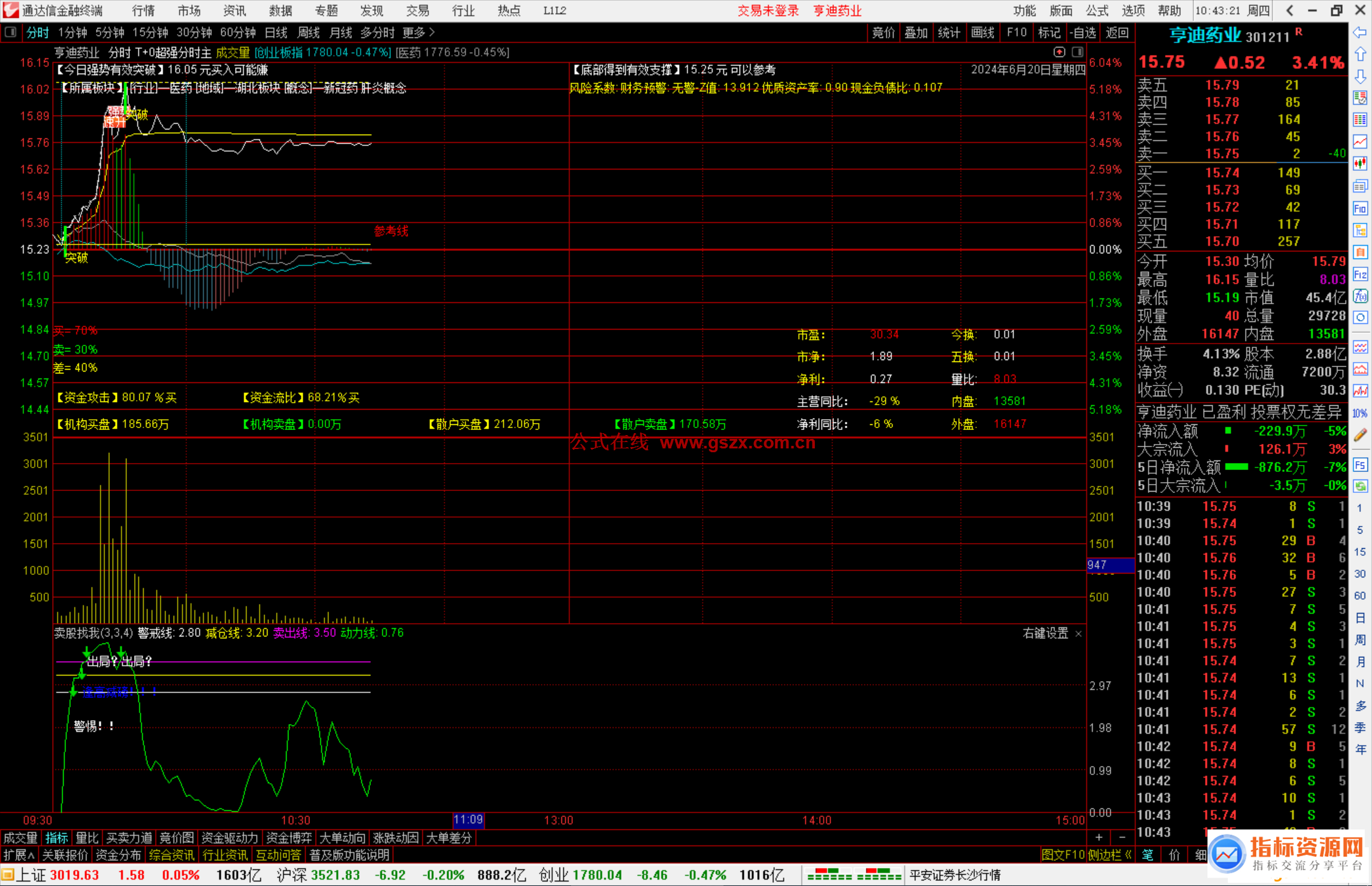
Task: Open the colored quote grid icon in sidebar
Action: (x=1360, y=120)
